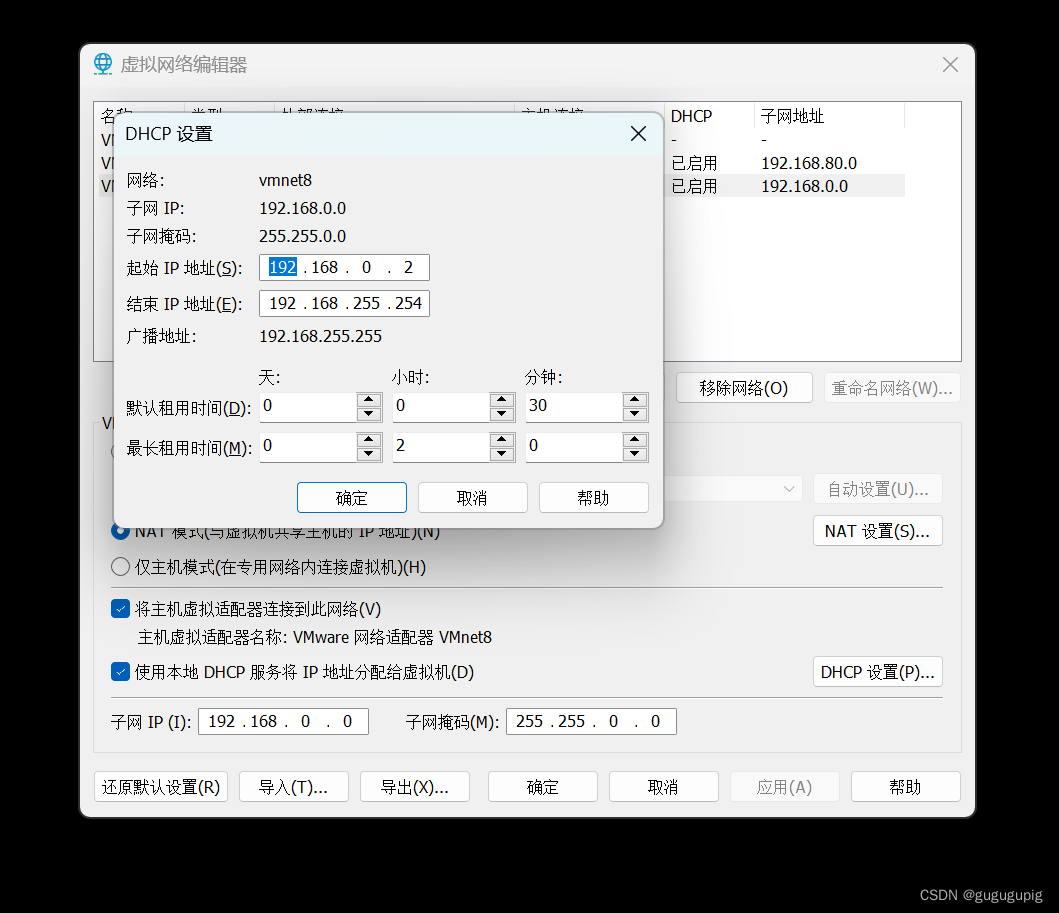Click main window 帮助 button
The height and width of the screenshot is (913, 1059).
(906, 787)
